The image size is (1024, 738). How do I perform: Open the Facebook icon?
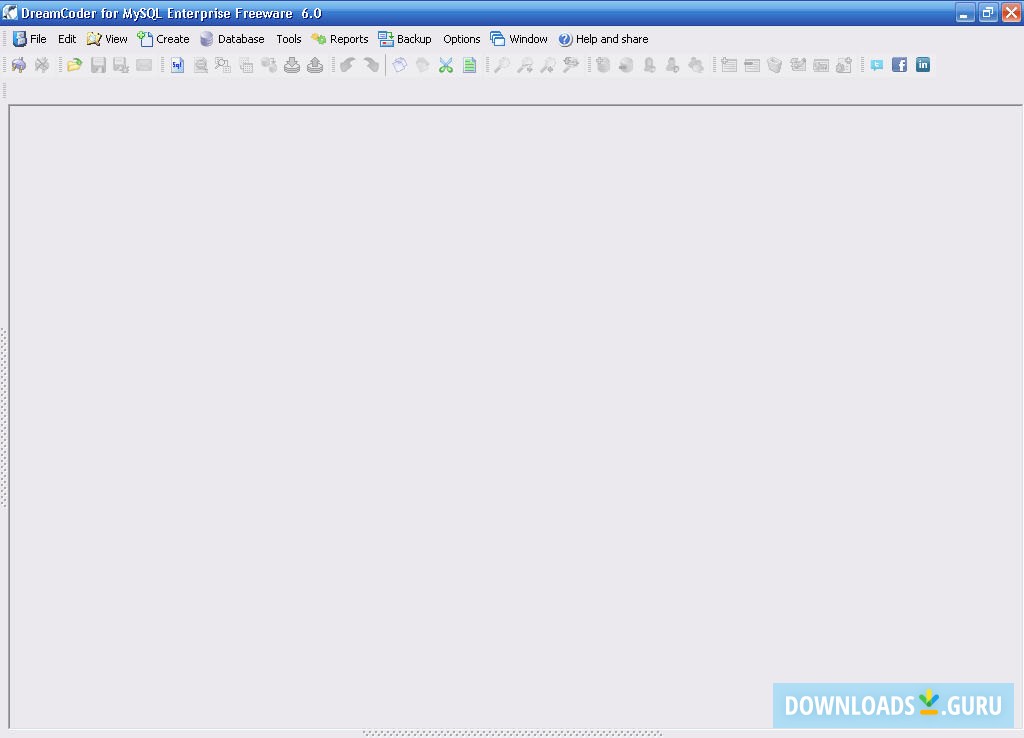(899, 64)
